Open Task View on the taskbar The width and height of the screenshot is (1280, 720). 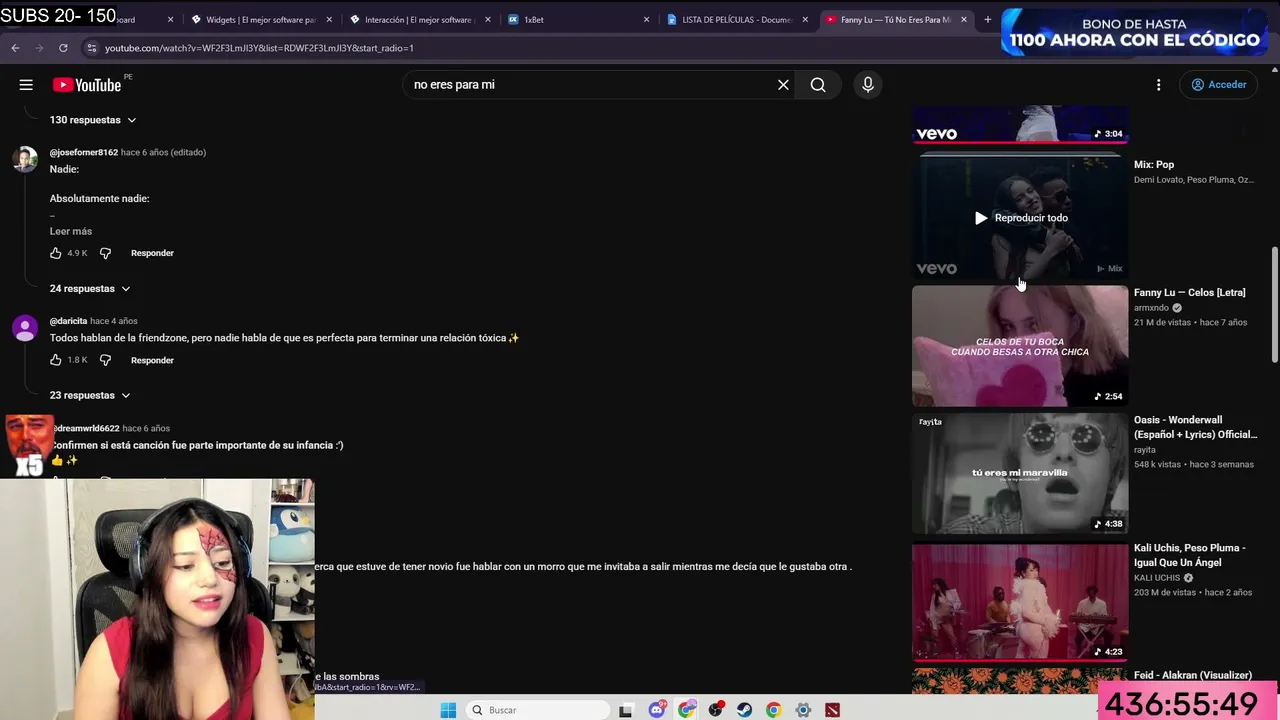pos(626,710)
